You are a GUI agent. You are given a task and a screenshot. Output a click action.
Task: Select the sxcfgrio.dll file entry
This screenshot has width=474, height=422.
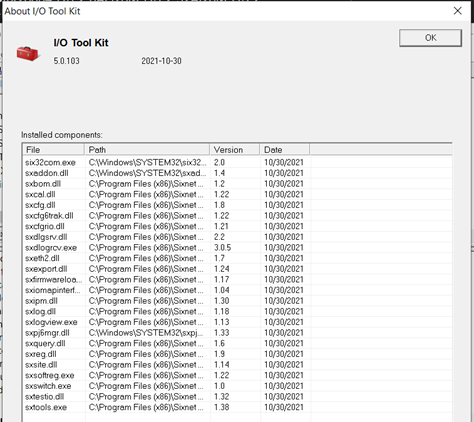click(45, 226)
